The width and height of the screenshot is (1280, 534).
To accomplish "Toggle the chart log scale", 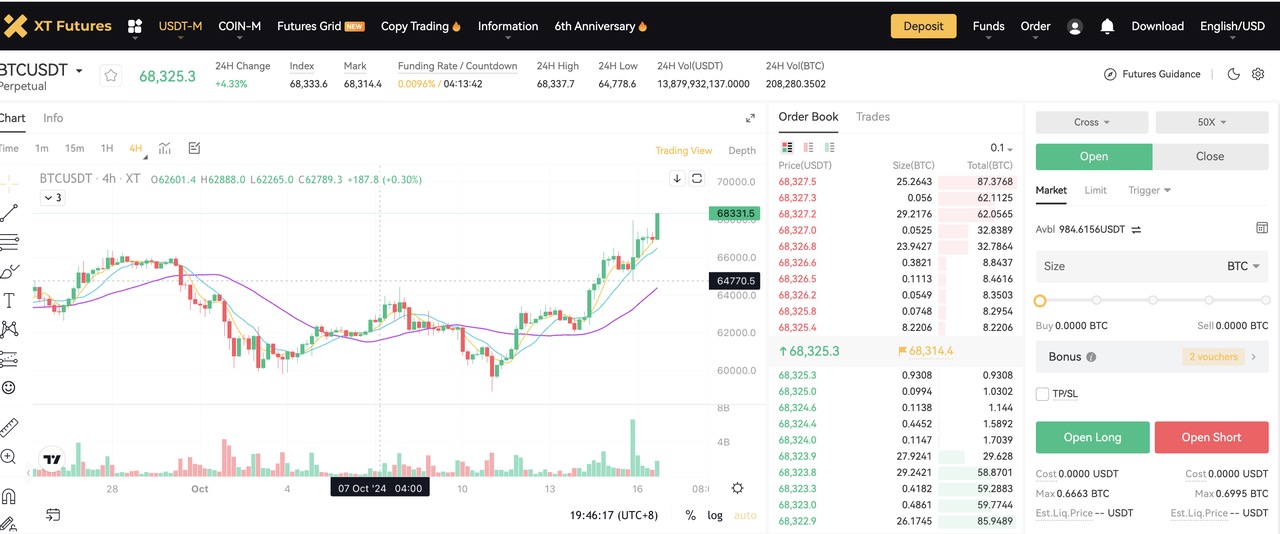I will (715, 515).
